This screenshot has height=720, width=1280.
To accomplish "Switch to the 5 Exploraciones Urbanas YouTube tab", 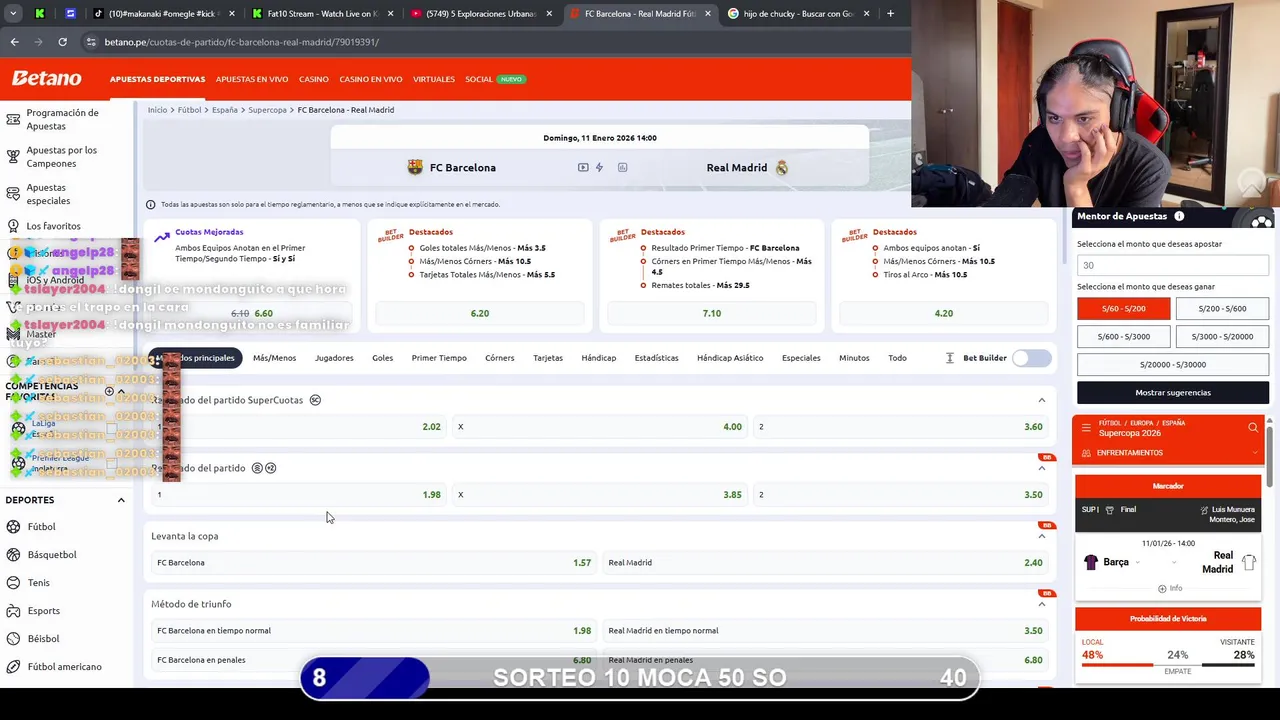I will click(x=481, y=14).
